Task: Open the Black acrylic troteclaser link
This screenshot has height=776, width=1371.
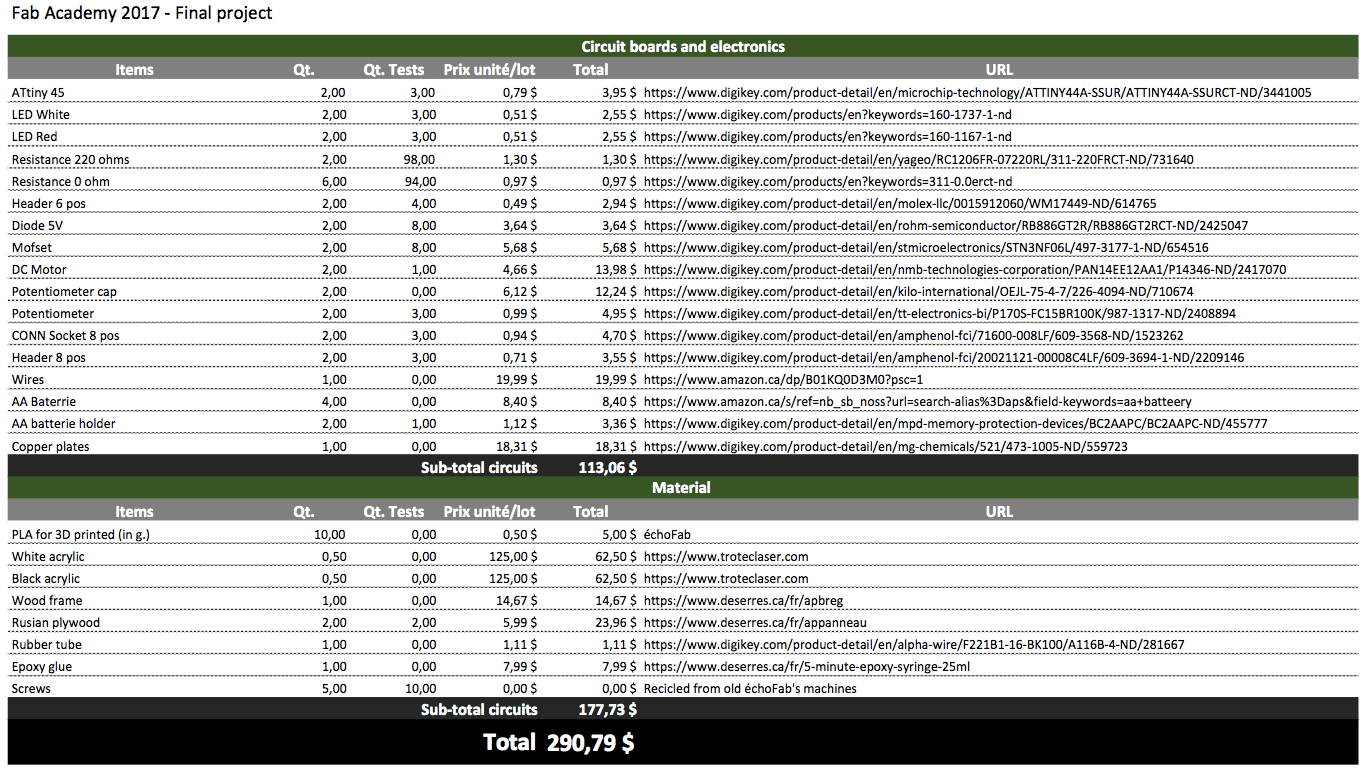Action: 726,579
